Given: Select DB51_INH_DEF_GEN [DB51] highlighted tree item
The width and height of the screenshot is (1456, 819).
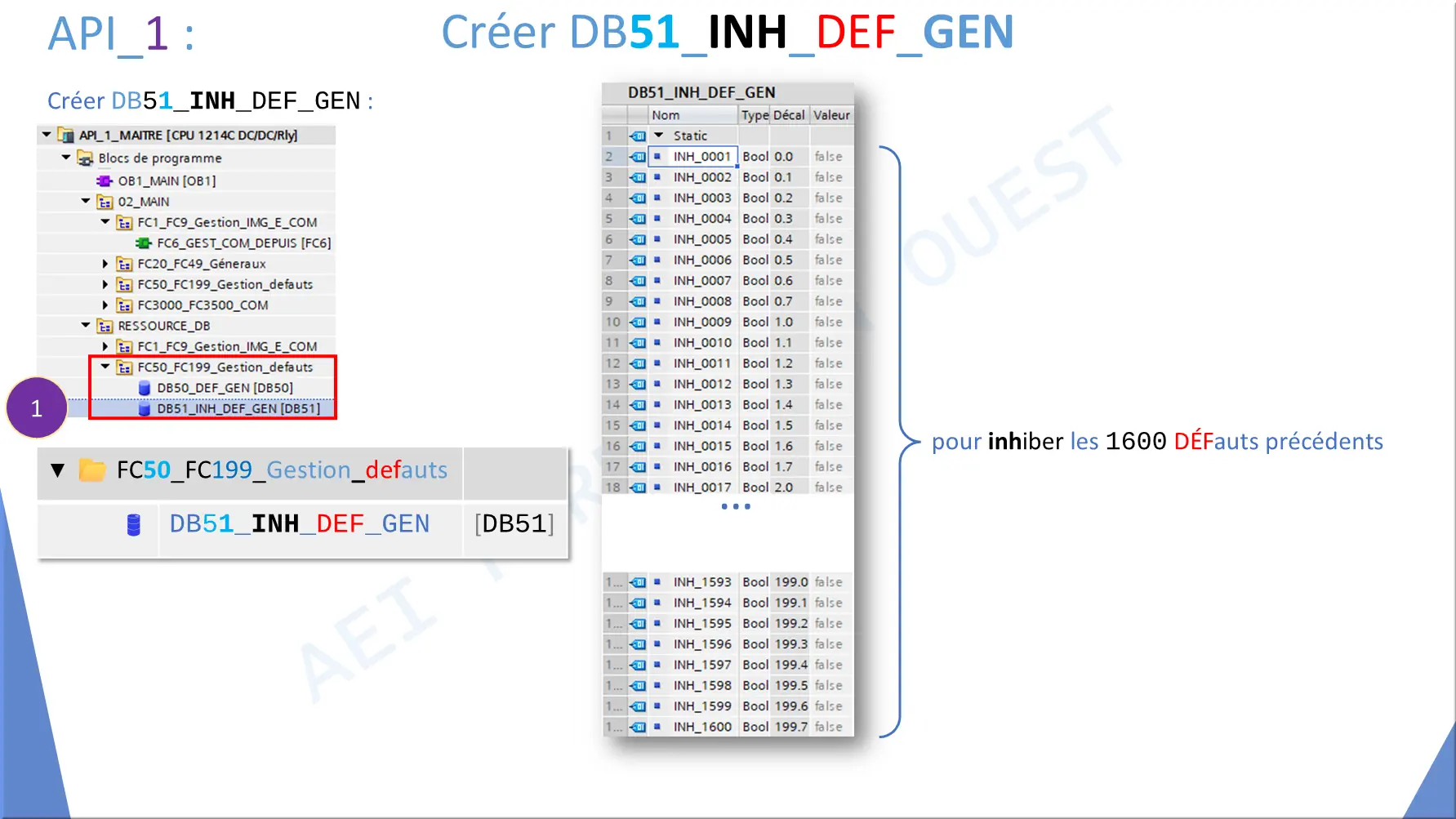Looking at the screenshot, I should click(238, 408).
